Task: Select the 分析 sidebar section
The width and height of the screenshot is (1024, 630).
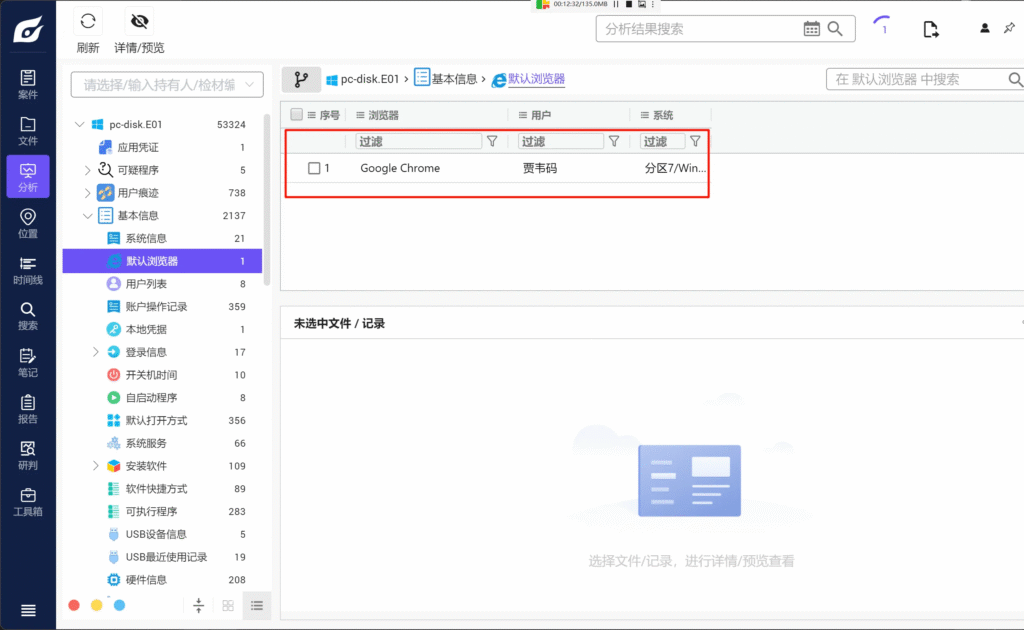Action: (27, 177)
